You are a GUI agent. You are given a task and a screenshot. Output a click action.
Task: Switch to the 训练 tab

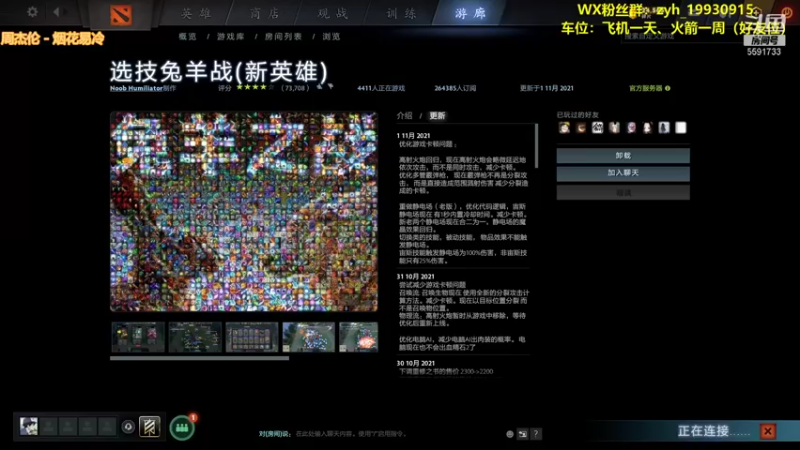pos(401,13)
